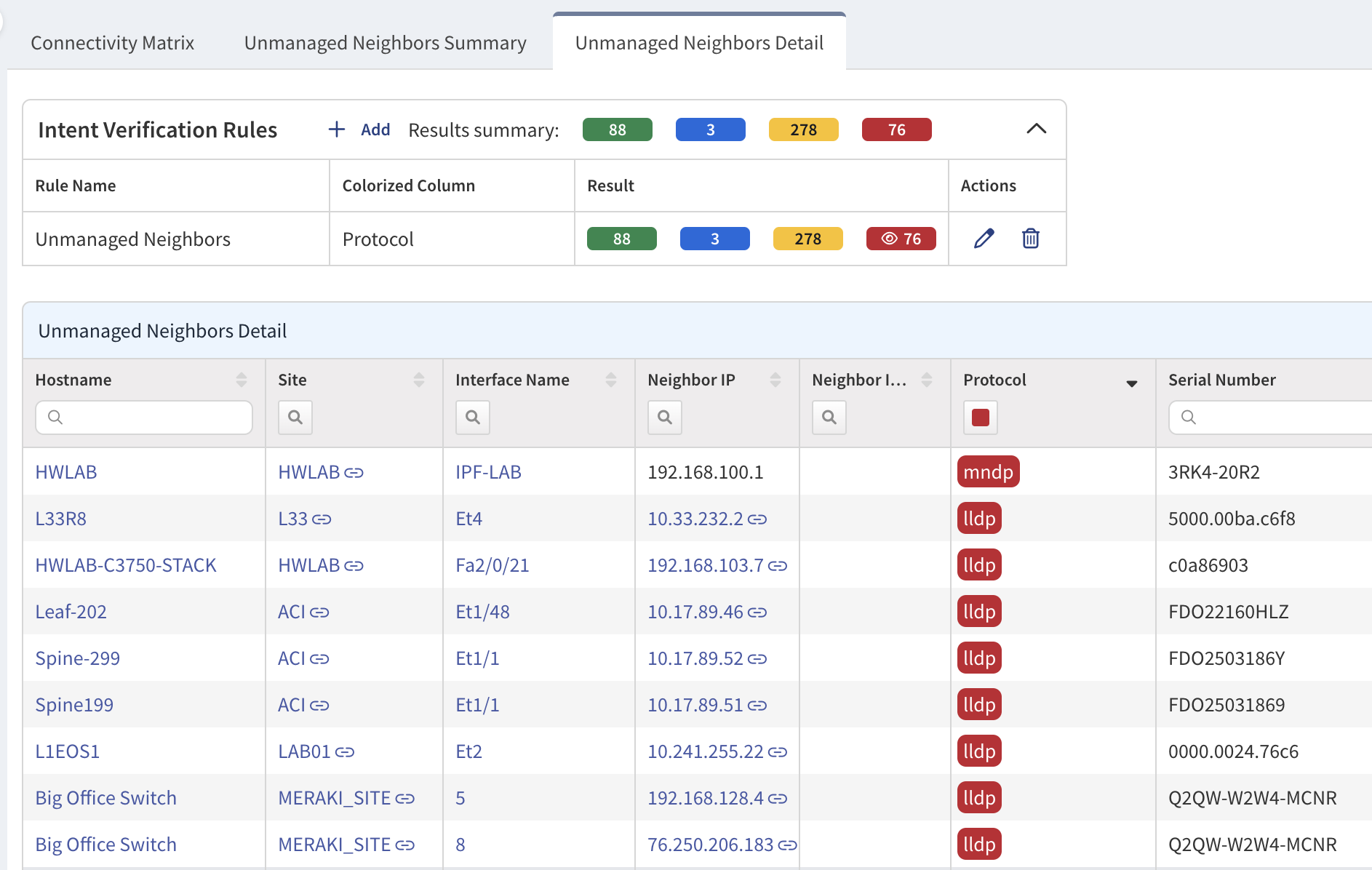Open the Unmanaged Neighbors Summary tab
1372x870 pixels.
(x=385, y=43)
